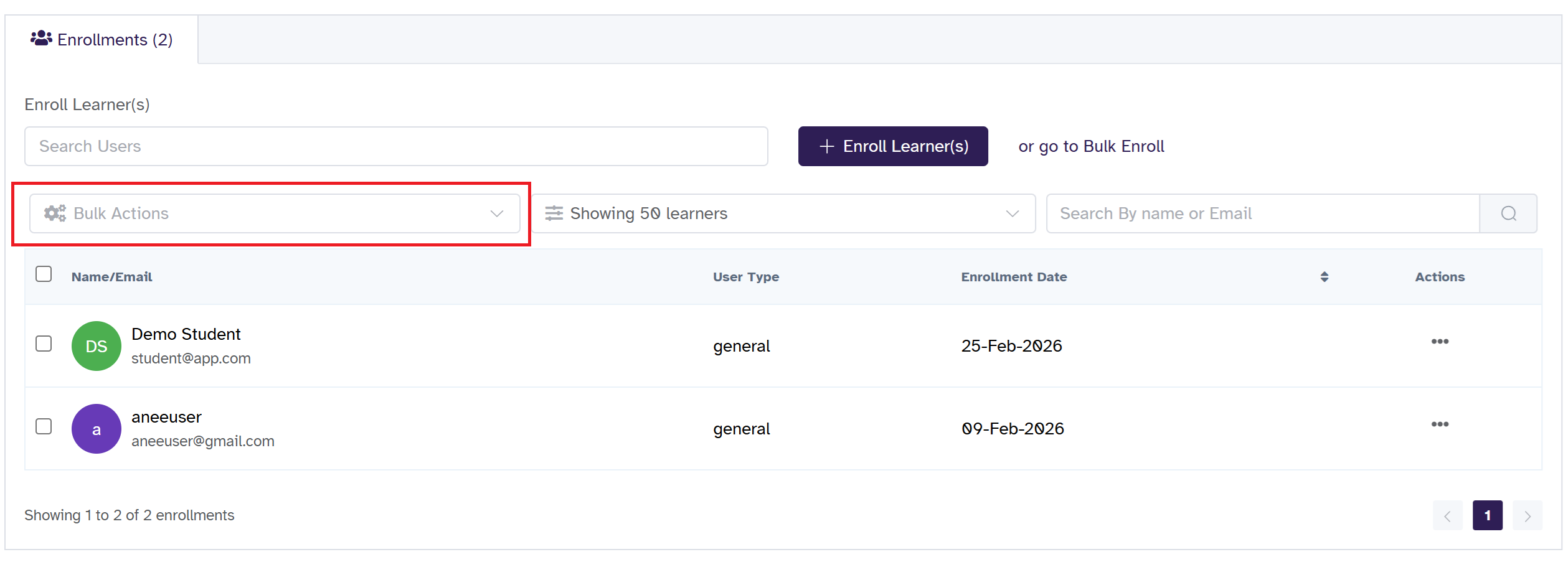Click the Enrollment Date sort arrows

click(x=1324, y=277)
